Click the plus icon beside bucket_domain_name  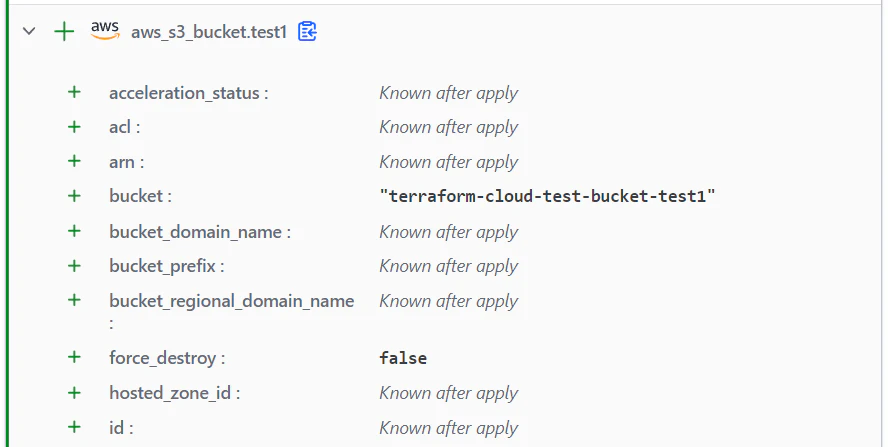click(74, 231)
